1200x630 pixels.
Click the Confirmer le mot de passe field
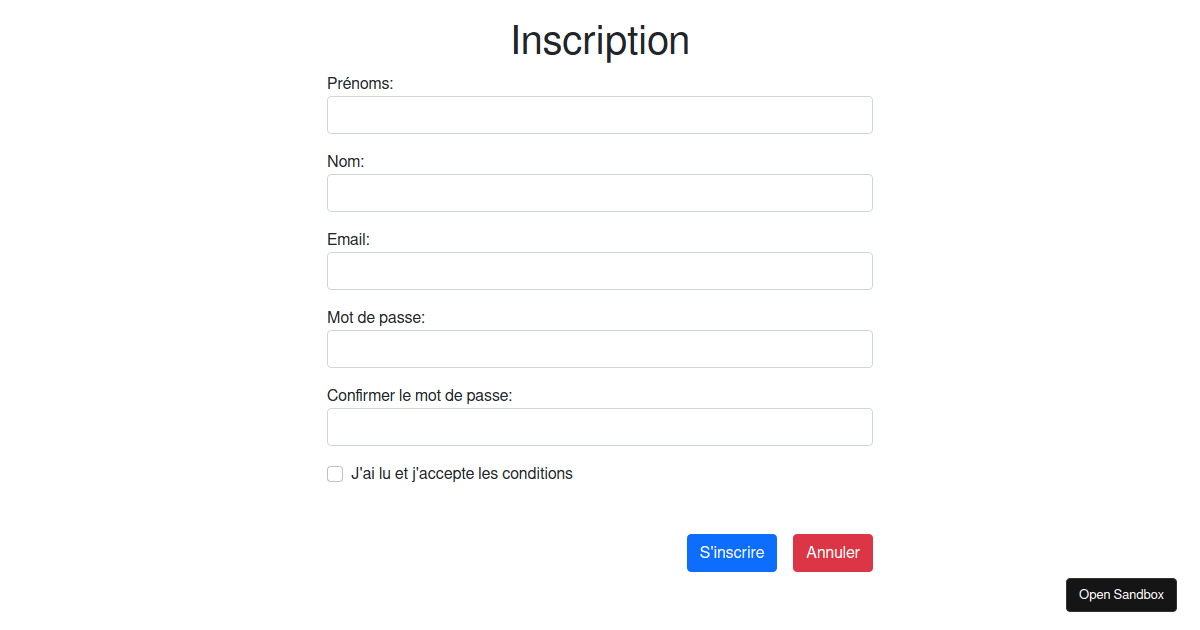click(600, 427)
